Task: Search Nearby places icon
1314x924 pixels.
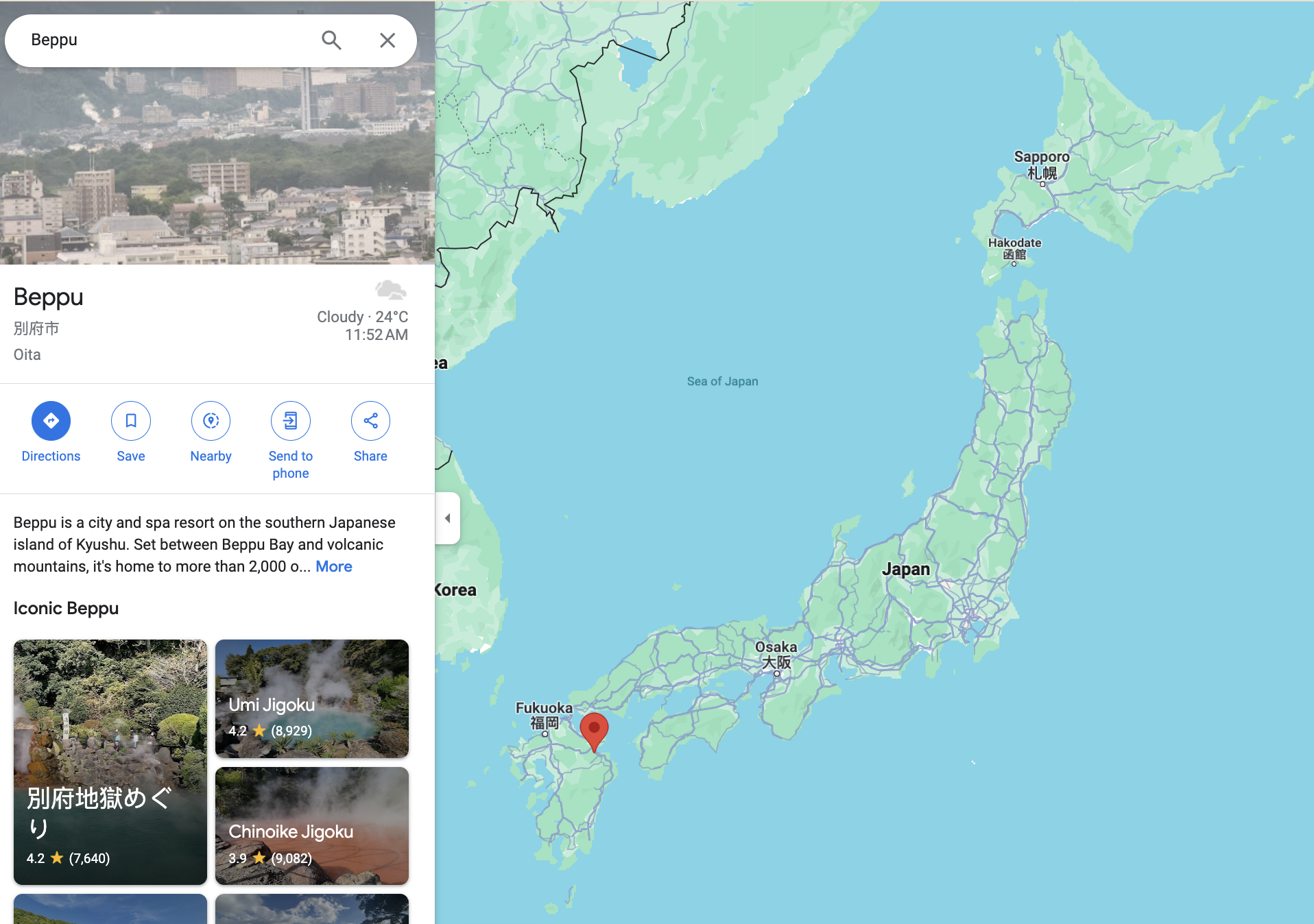Action: tap(211, 421)
